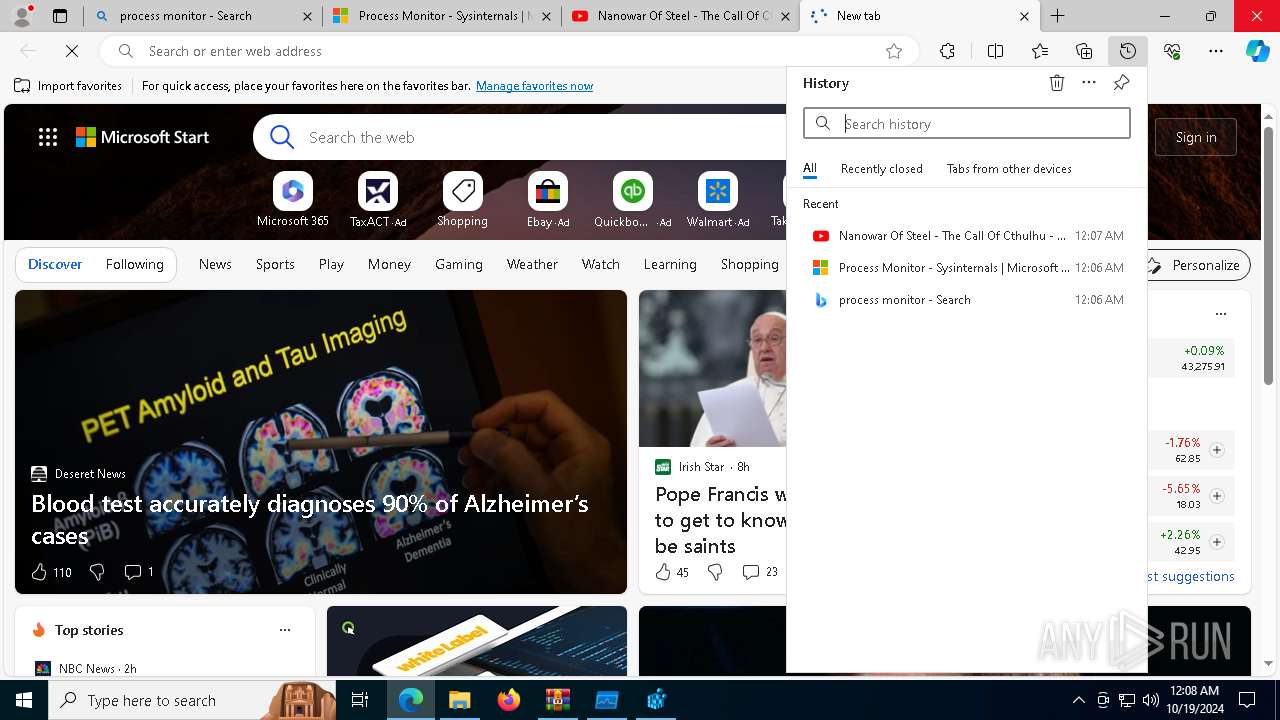Like the Pope Francis article

click(x=671, y=572)
